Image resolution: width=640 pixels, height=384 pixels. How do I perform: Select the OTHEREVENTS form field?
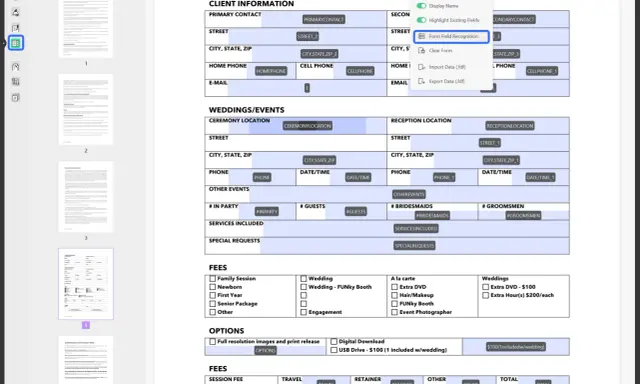pos(409,194)
